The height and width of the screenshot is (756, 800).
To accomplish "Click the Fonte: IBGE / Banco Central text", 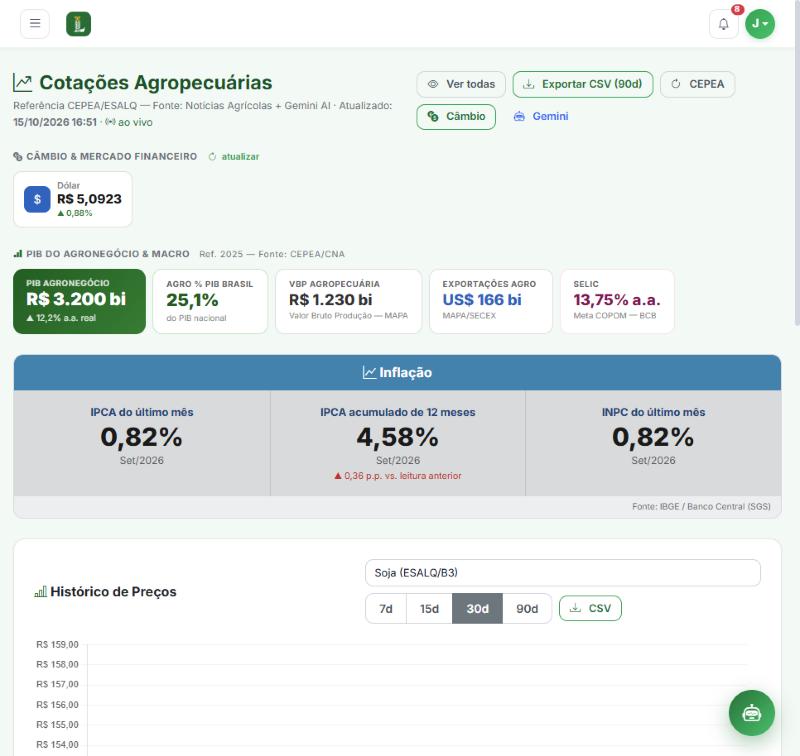I will (701, 507).
